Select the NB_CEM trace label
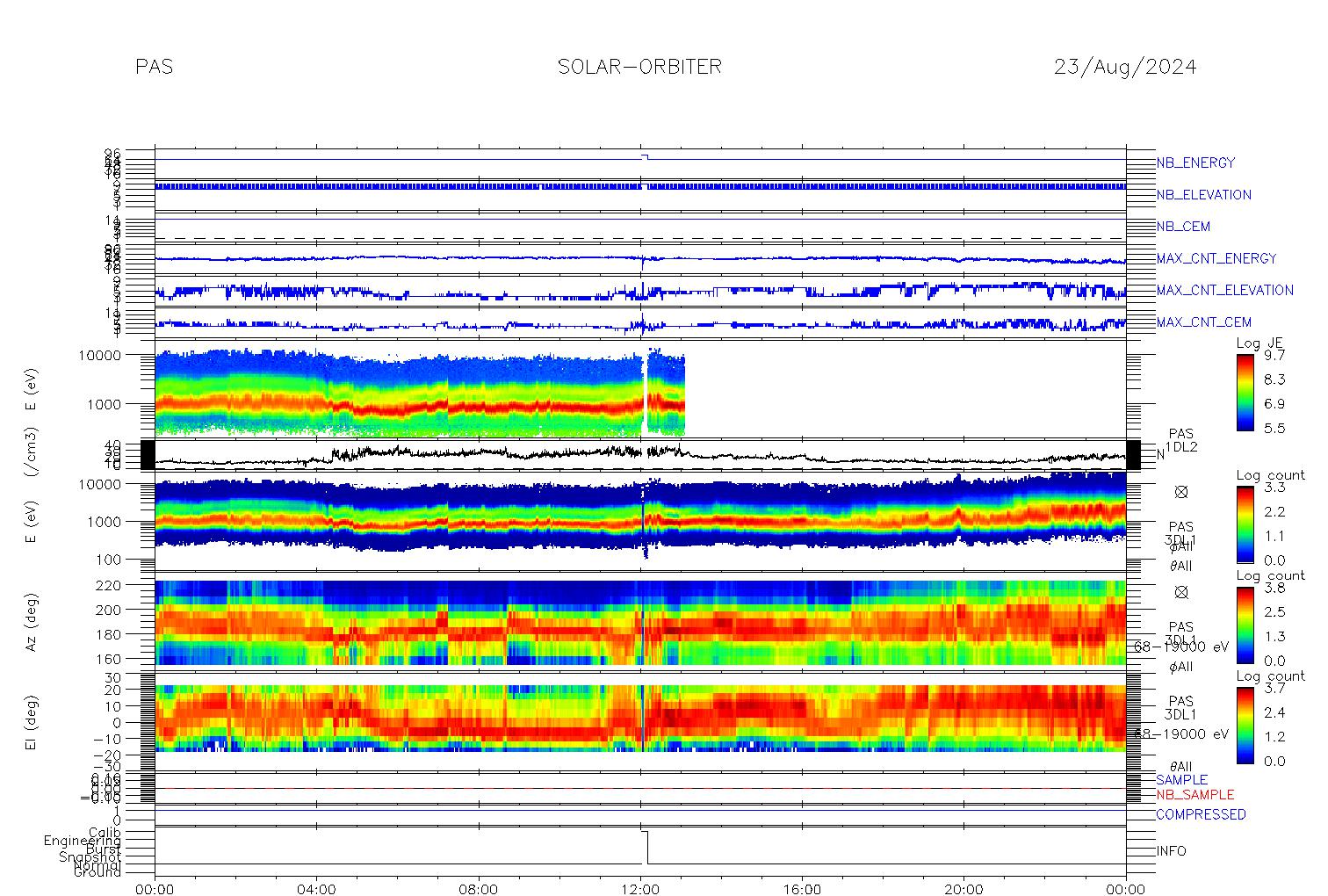Viewport: 1328px width, 896px height. [x=1183, y=227]
